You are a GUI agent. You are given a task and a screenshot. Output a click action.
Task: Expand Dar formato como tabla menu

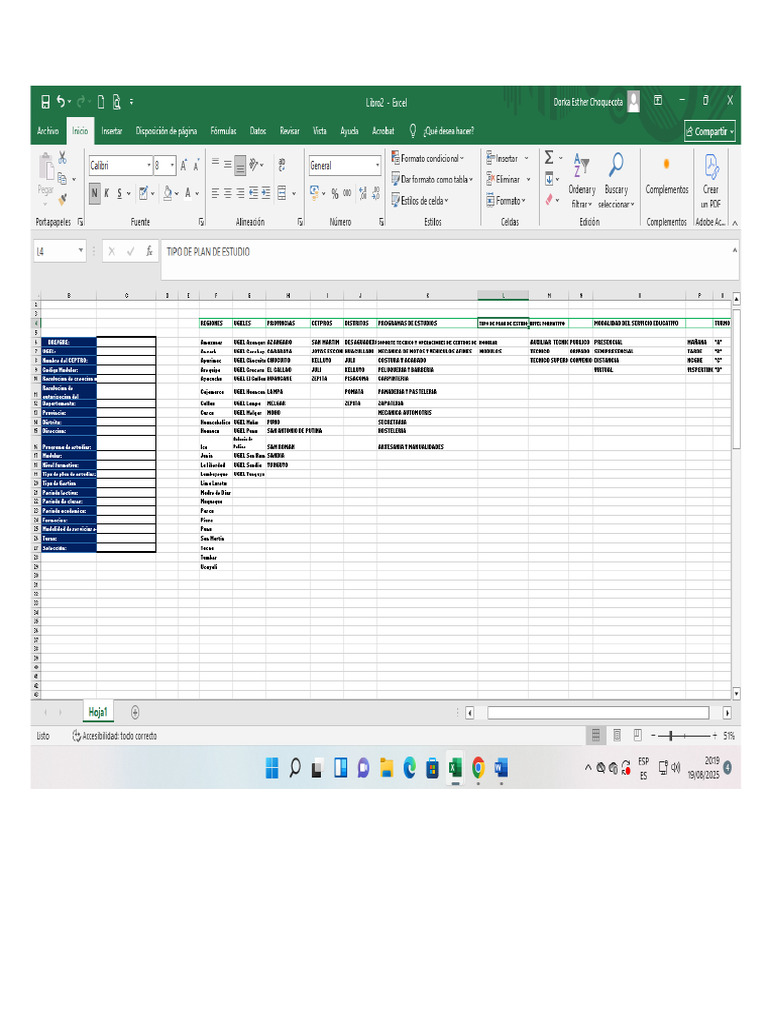coord(432,179)
